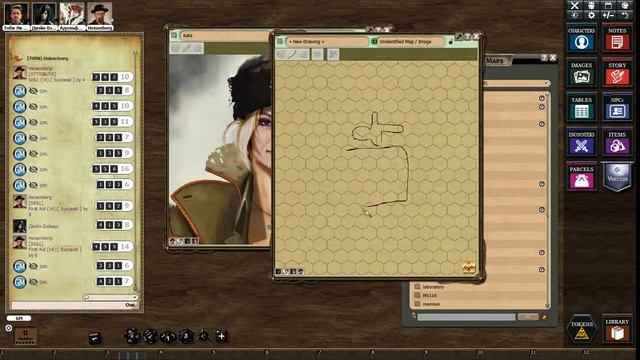Open the Images sidebar panel

581,73
